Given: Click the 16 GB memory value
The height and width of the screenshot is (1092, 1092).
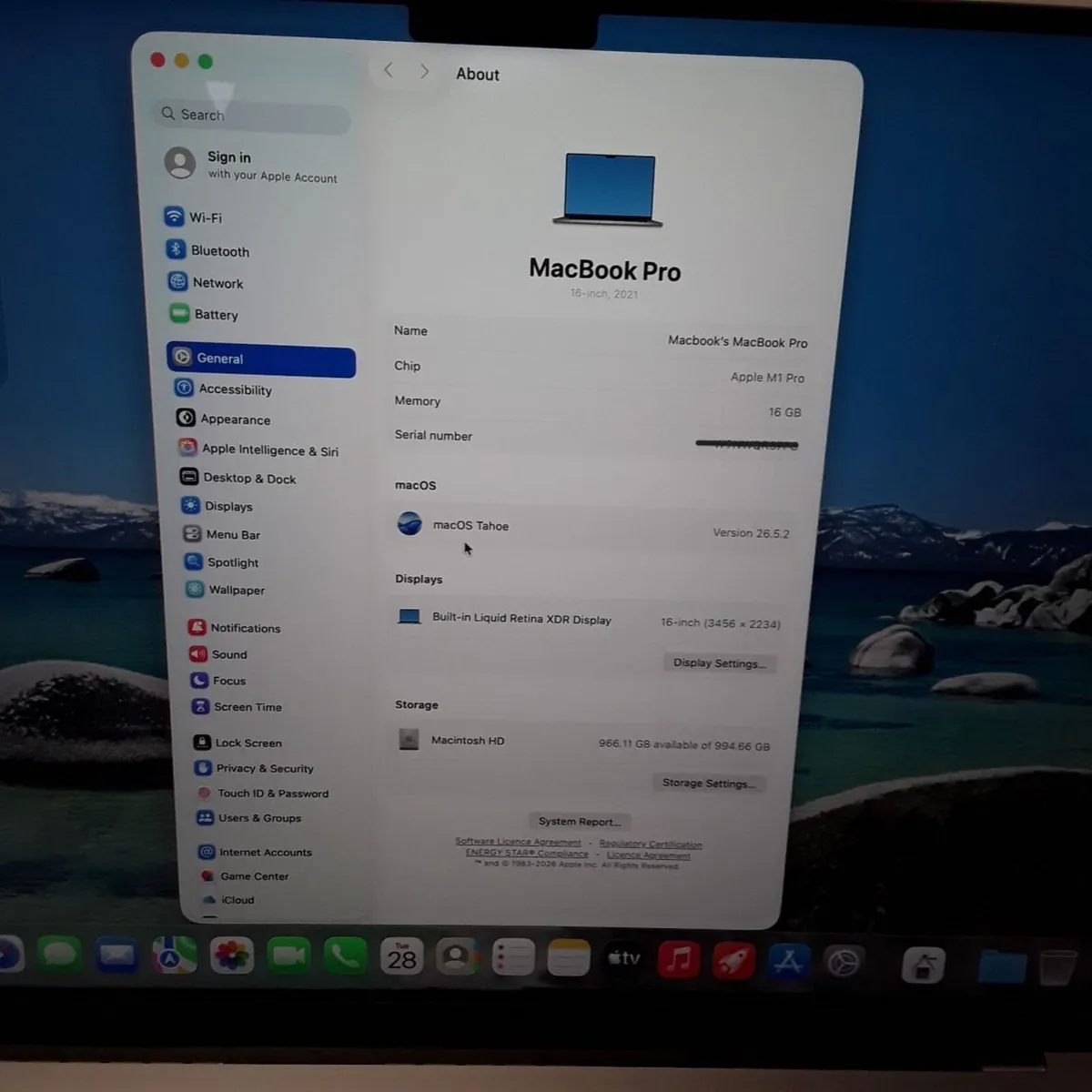Looking at the screenshot, I should coord(784,412).
